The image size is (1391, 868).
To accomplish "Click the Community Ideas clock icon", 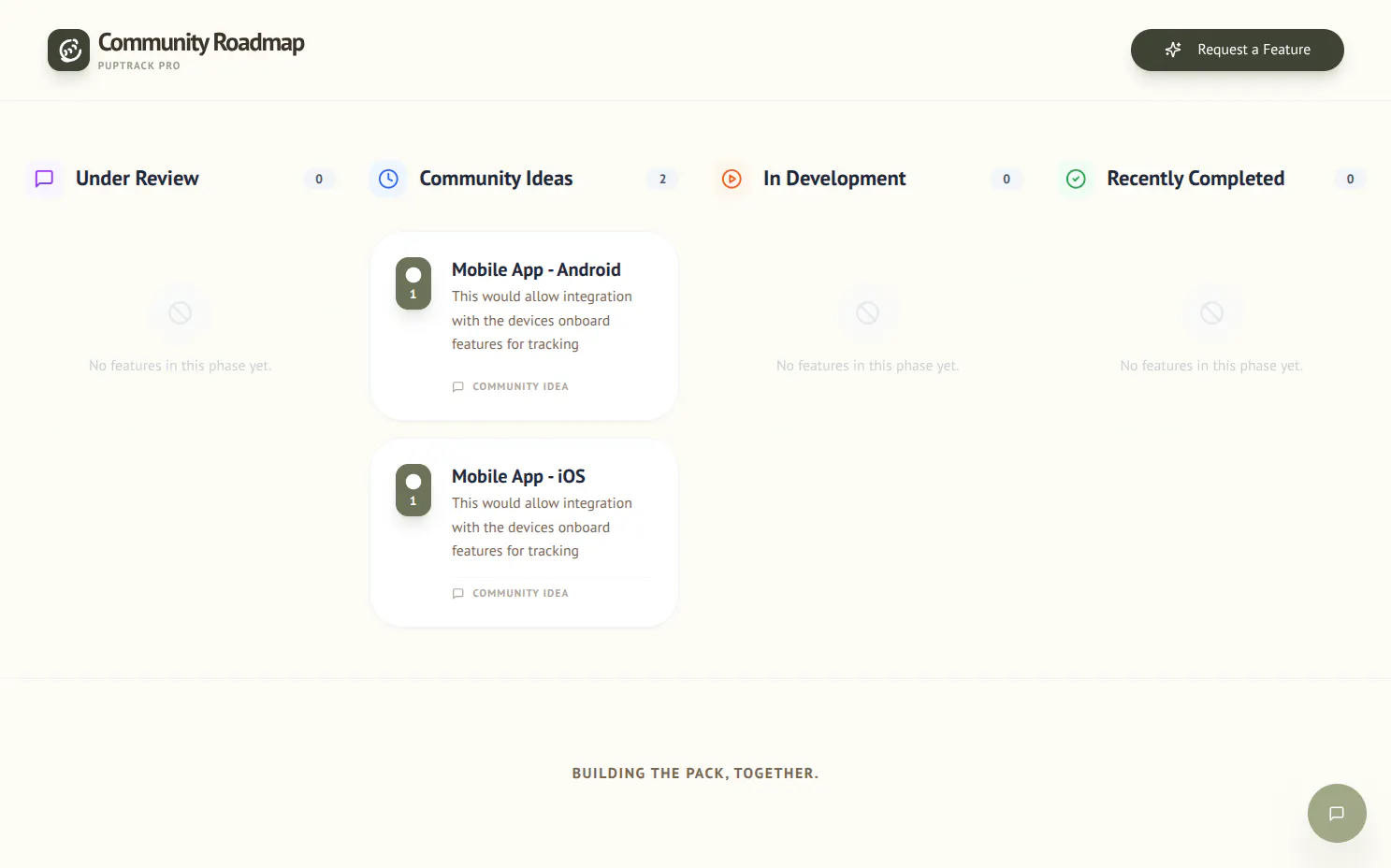I will point(388,179).
